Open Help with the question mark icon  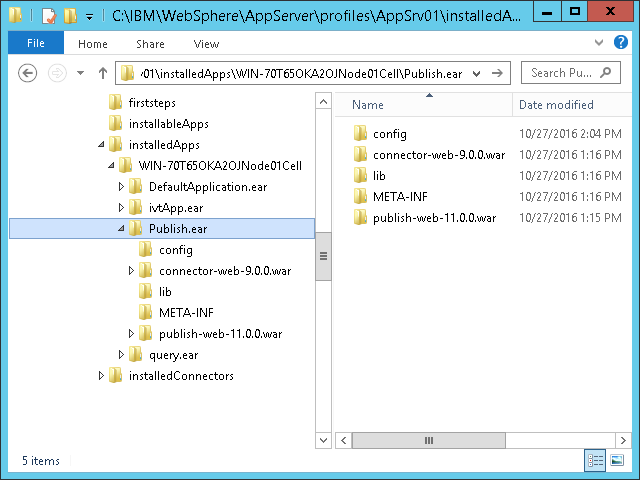623,43
